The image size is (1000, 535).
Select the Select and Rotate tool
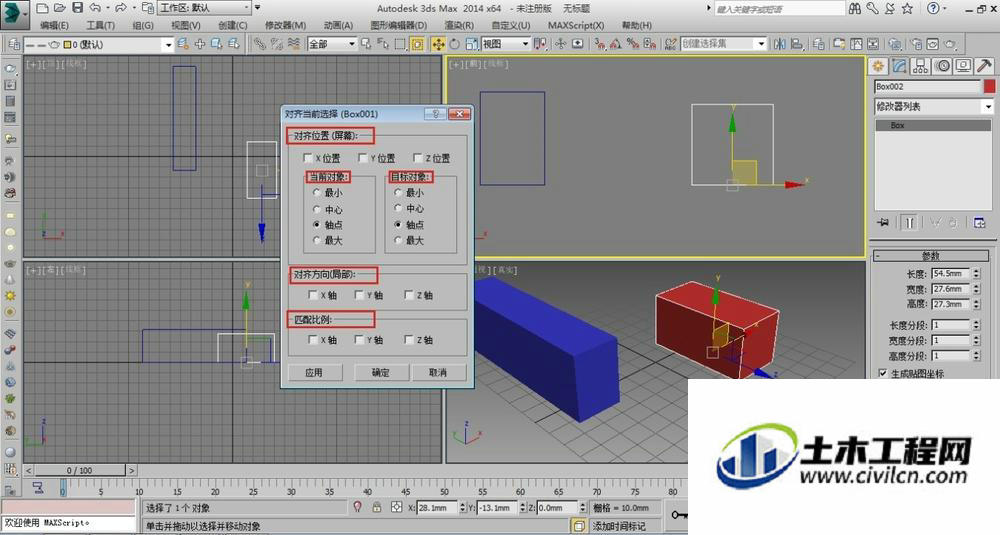click(455, 44)
